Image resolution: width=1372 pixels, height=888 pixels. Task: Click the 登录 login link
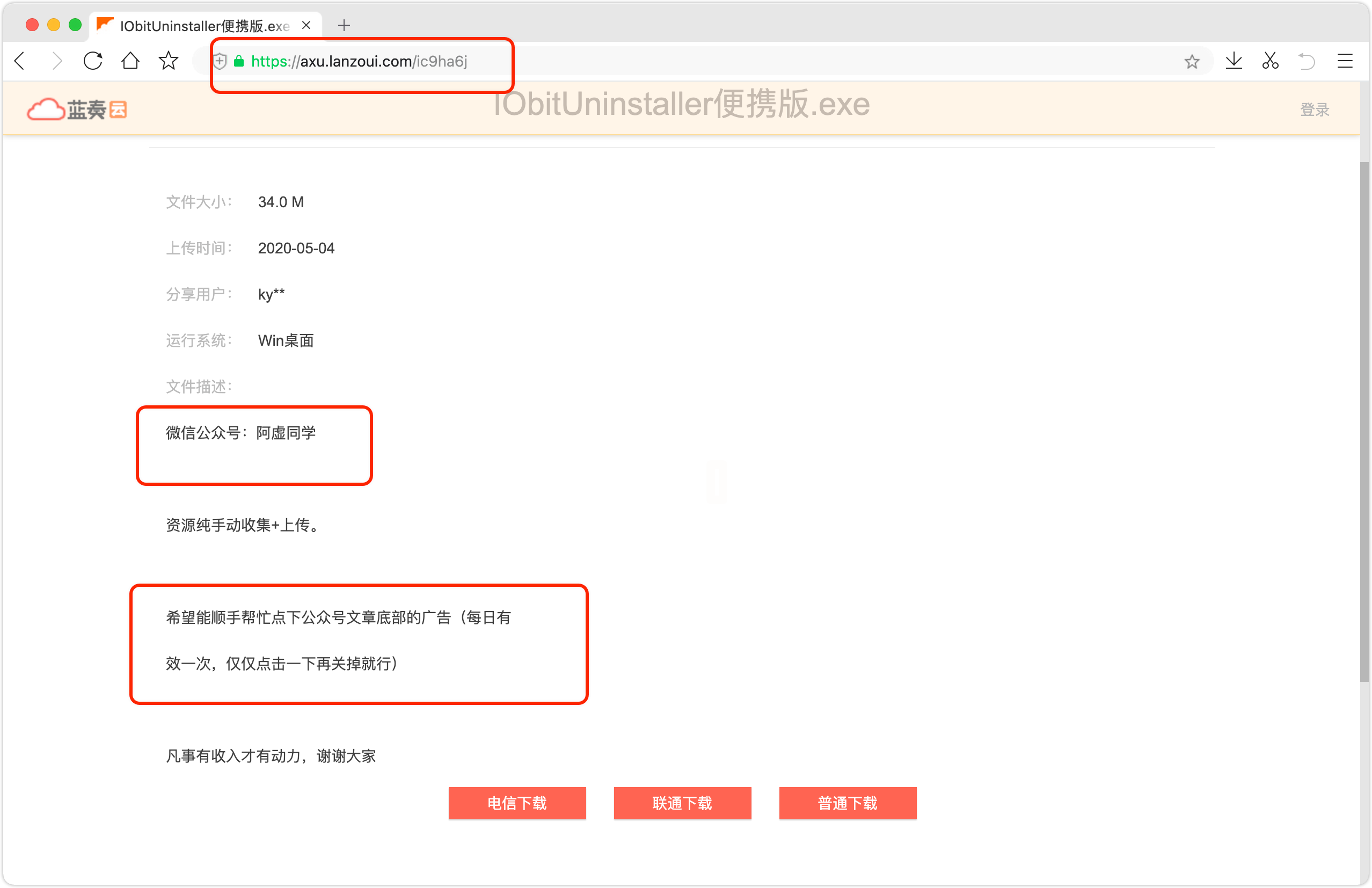(1315, 110)
